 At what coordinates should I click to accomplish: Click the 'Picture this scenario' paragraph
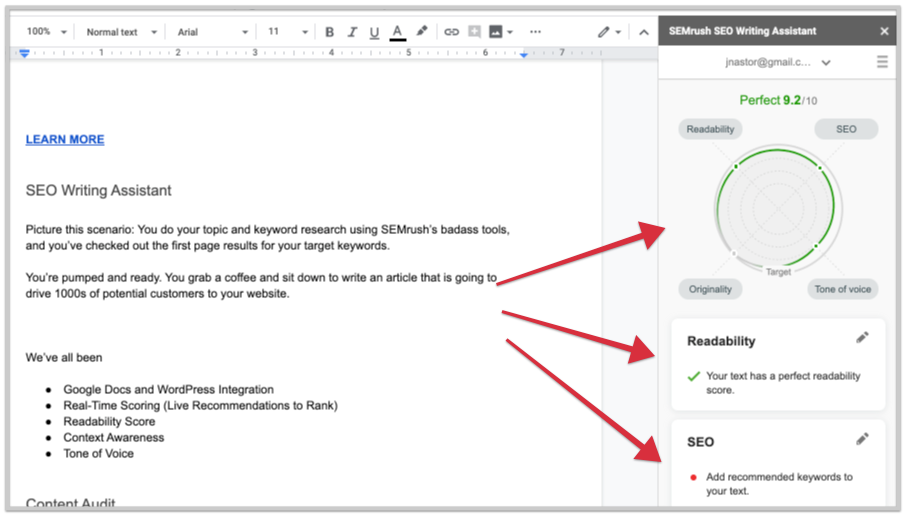pos(268,237)
